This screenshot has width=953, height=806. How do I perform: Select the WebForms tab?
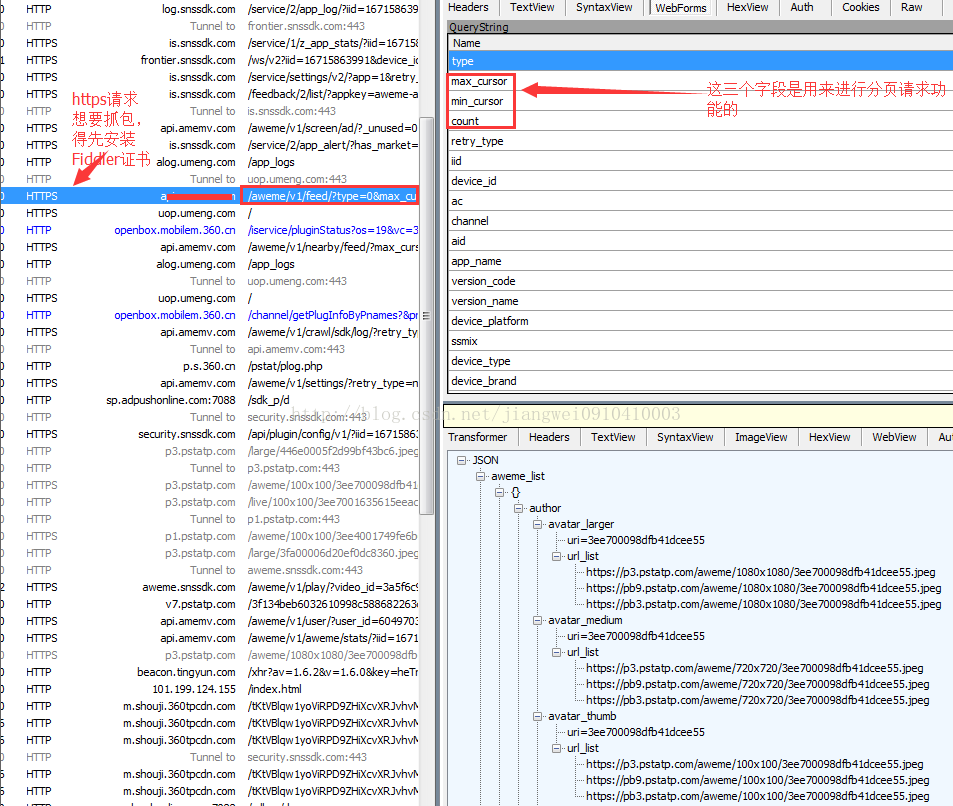pos(680,7)
